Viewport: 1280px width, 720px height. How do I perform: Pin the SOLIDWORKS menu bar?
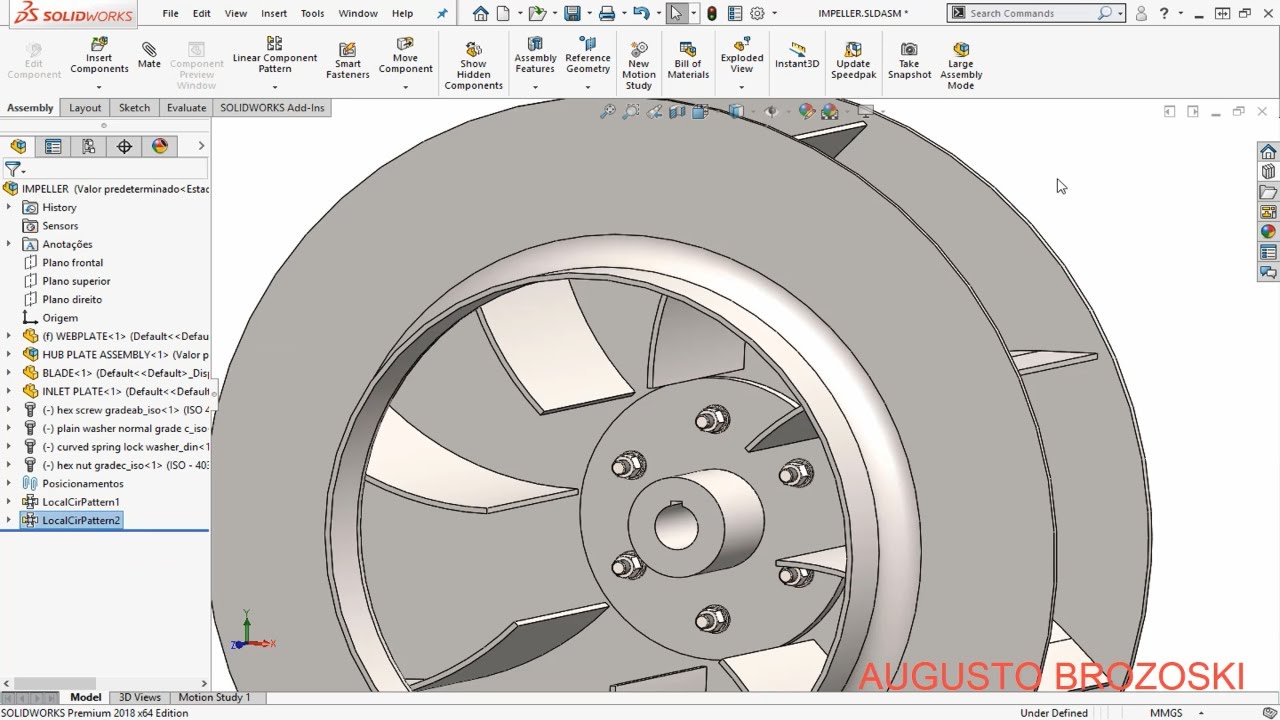pos(443,14)
